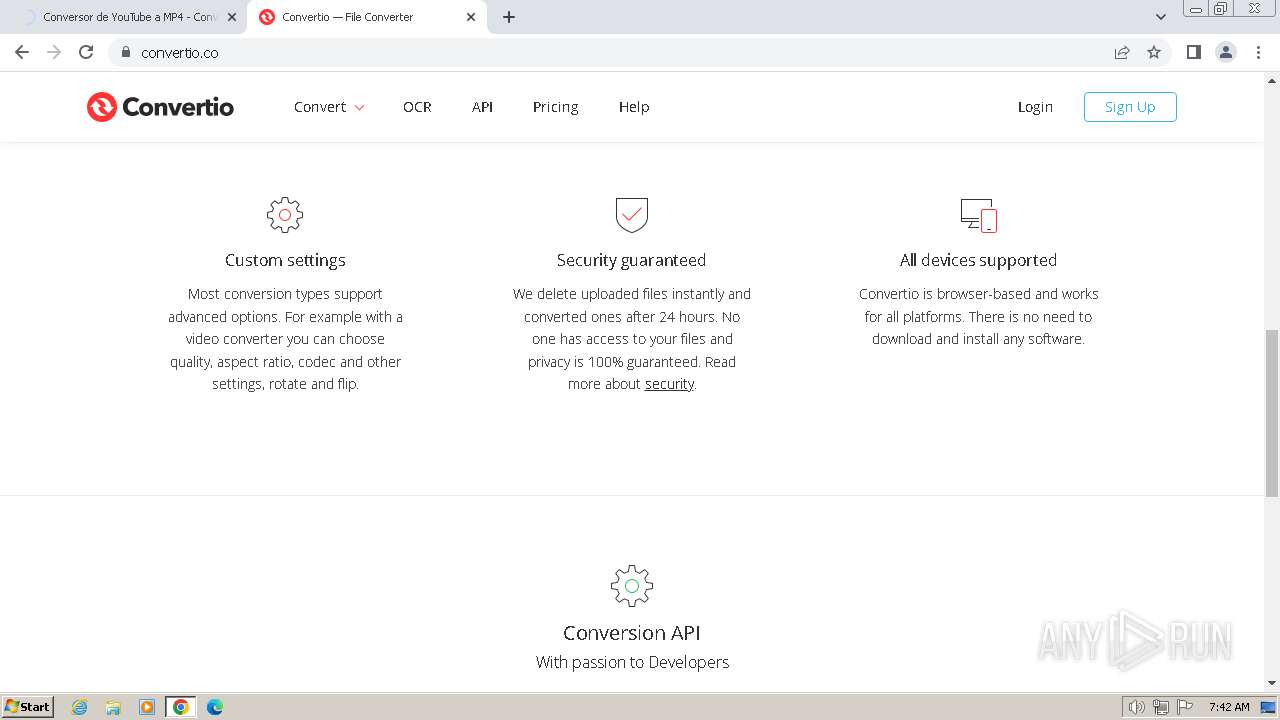This screenshot has height=720, width=1280.
Task: Launch Internet Explorer from taskbar
Action: tap(80, 707)
